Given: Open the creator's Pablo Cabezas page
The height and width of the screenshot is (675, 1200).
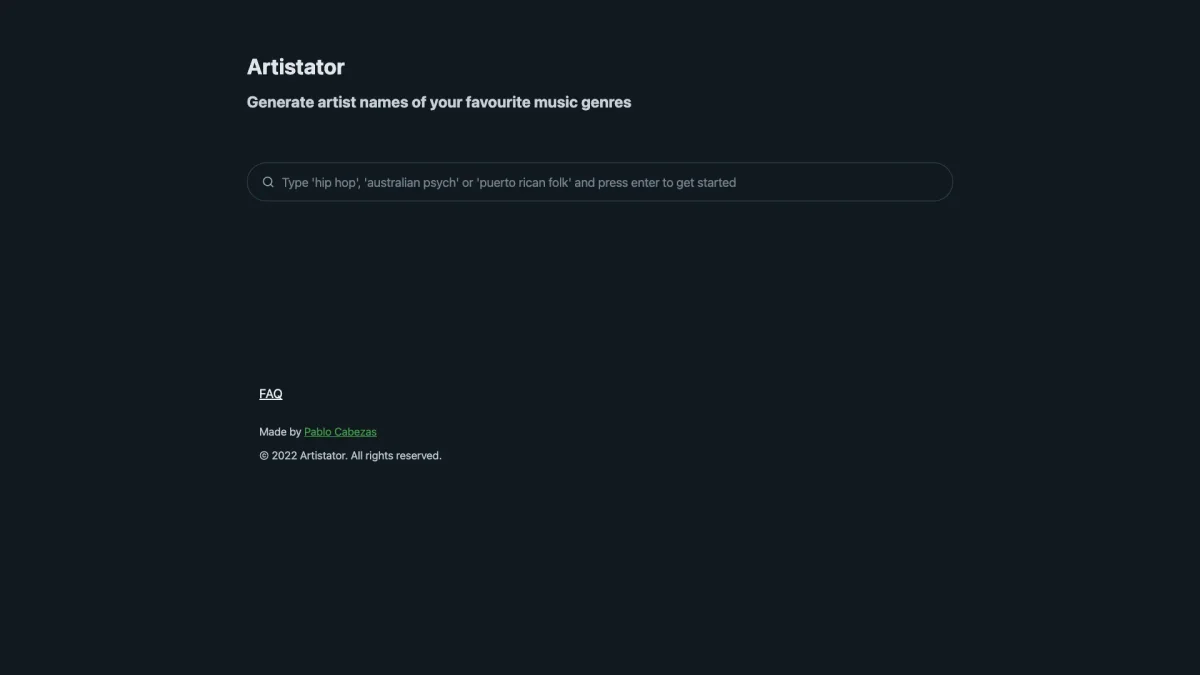Looking at the screenshot, I should (340, 432).
